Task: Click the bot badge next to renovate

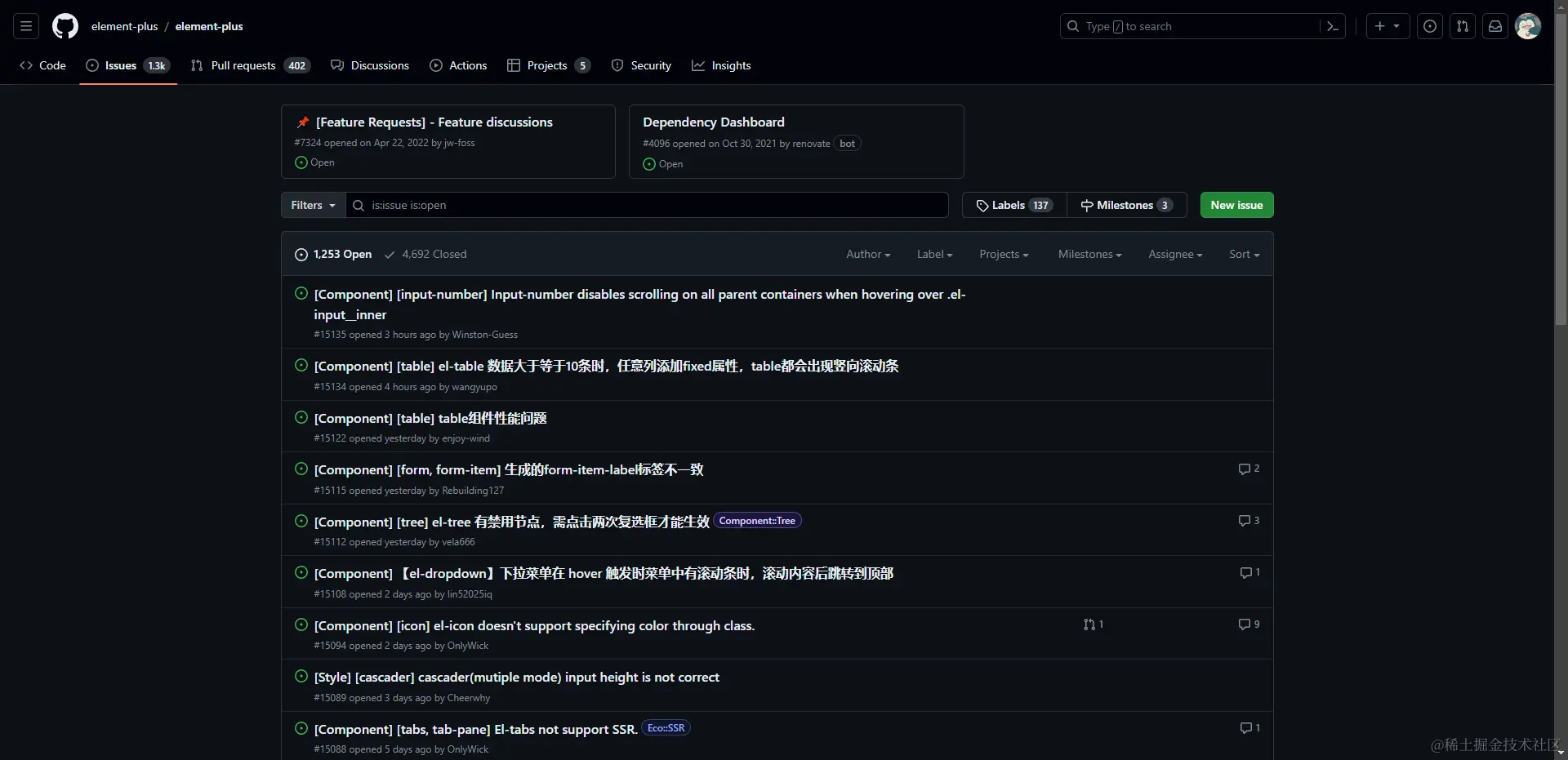Action: point(848,144)
